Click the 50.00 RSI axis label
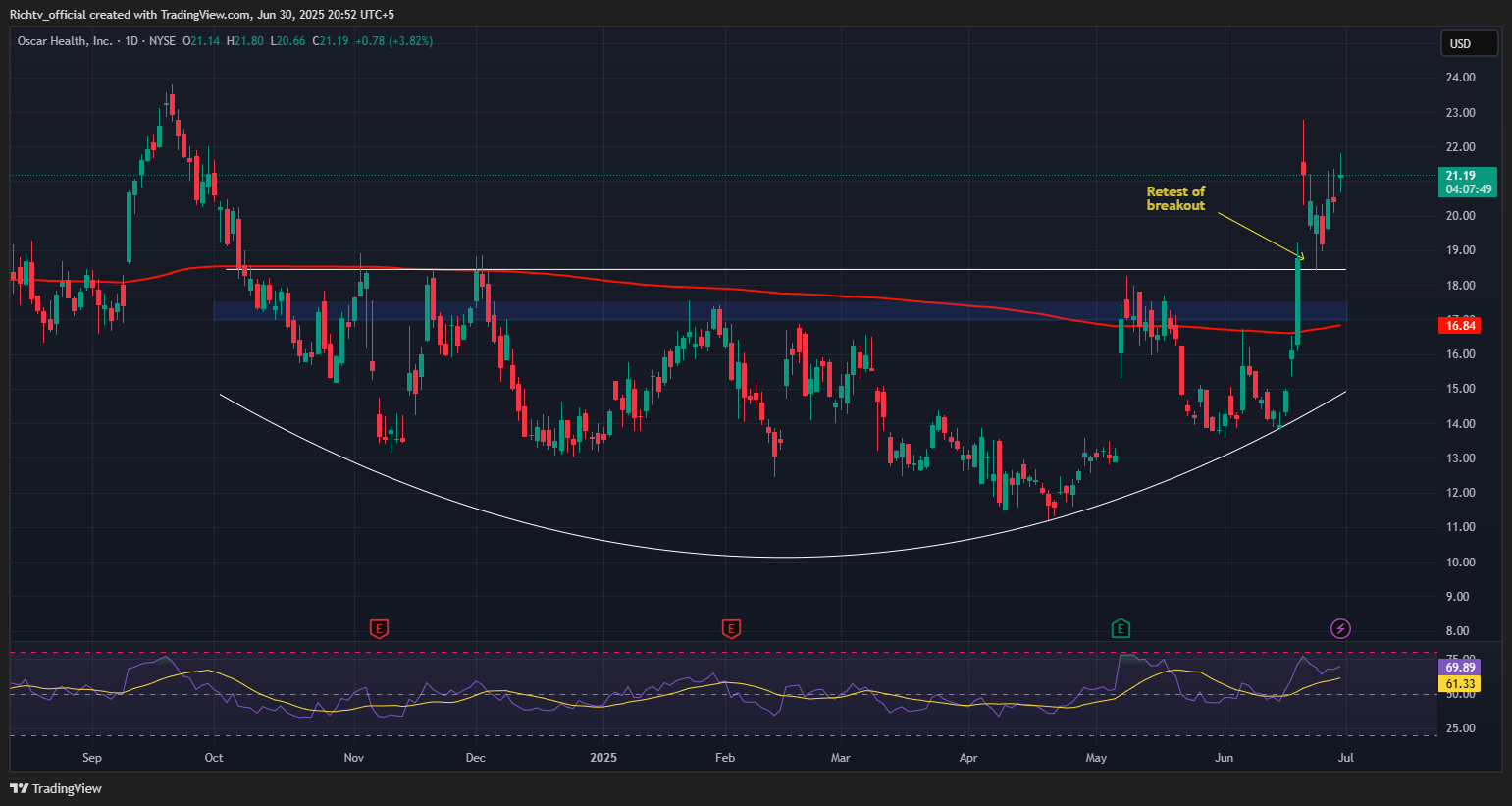The width and height of the screenshot is (1512, 806). click(x=1460, y=694)
